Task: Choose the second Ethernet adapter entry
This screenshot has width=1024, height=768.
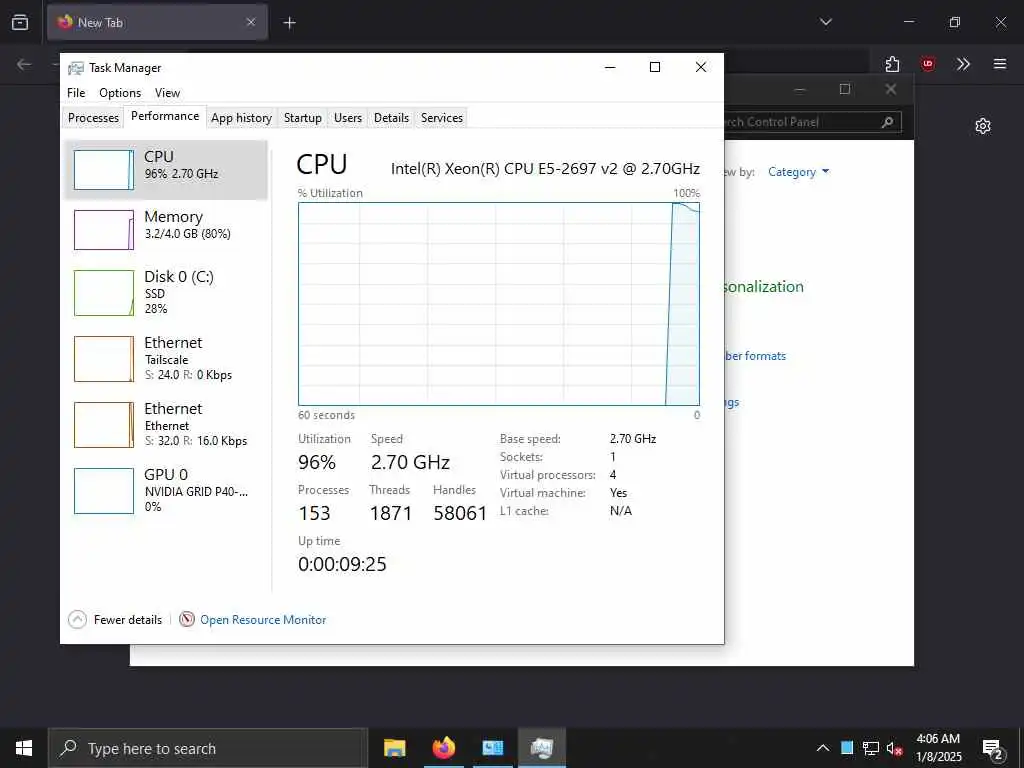Action: pos(166,424)
